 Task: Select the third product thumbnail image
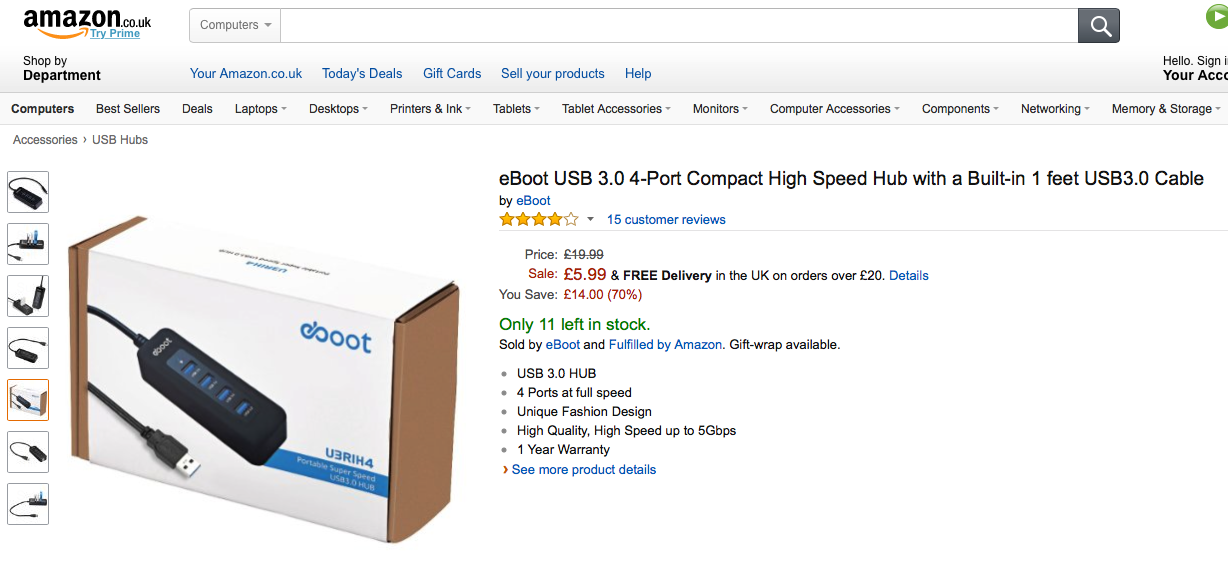pos(28,296)
